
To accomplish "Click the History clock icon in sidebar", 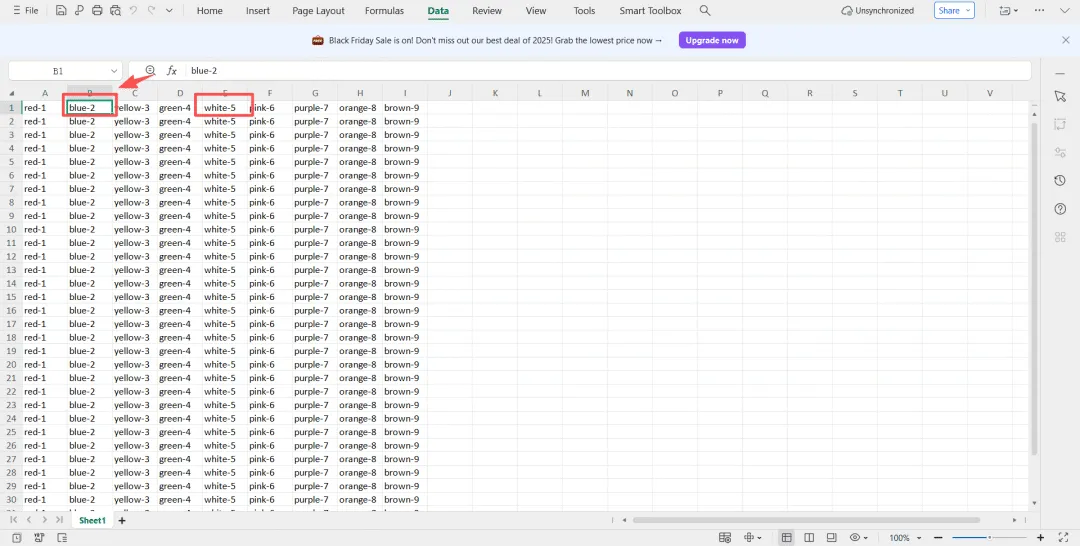I will [1060, 180].
